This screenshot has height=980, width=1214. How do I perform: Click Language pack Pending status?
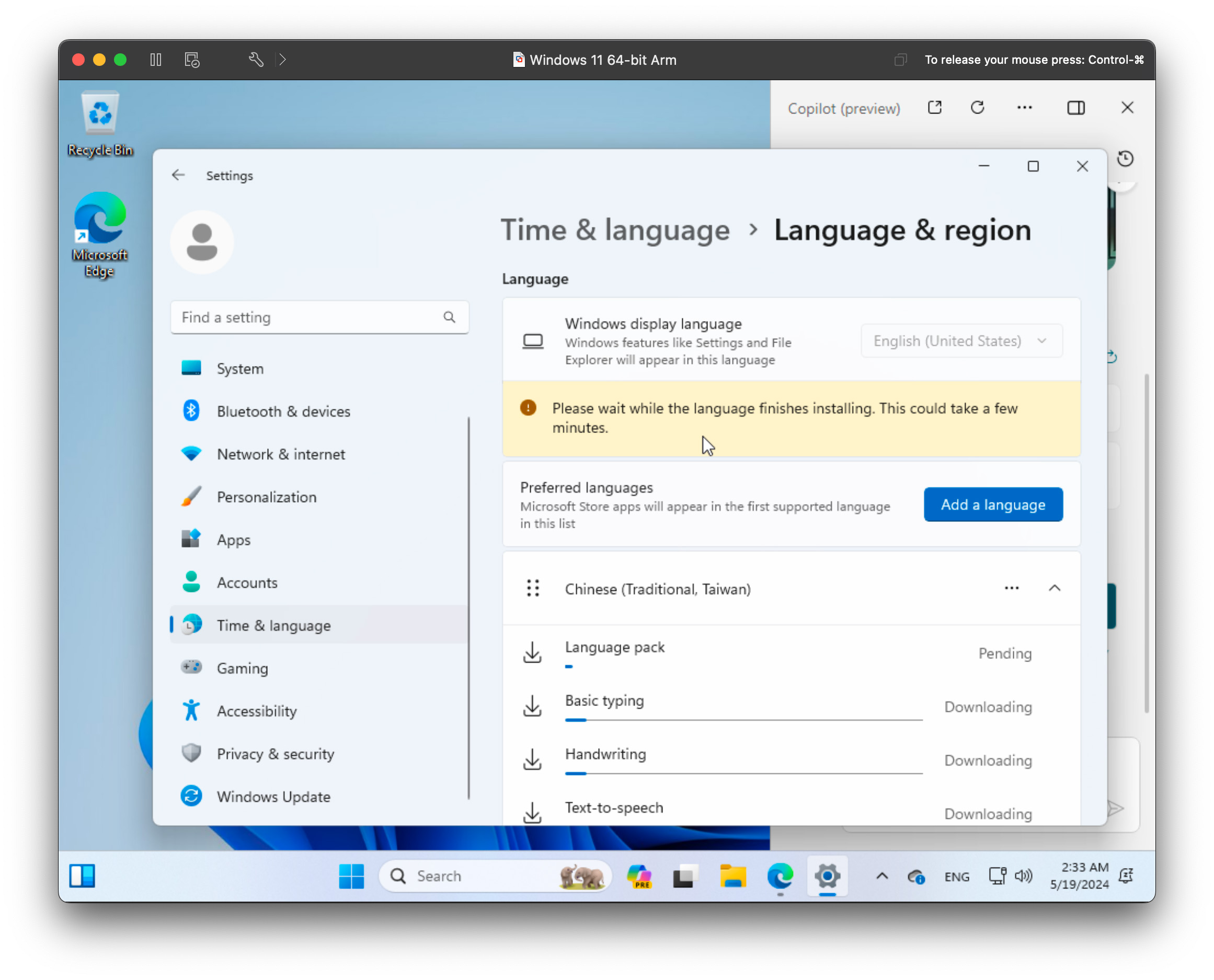point(1005,654)
